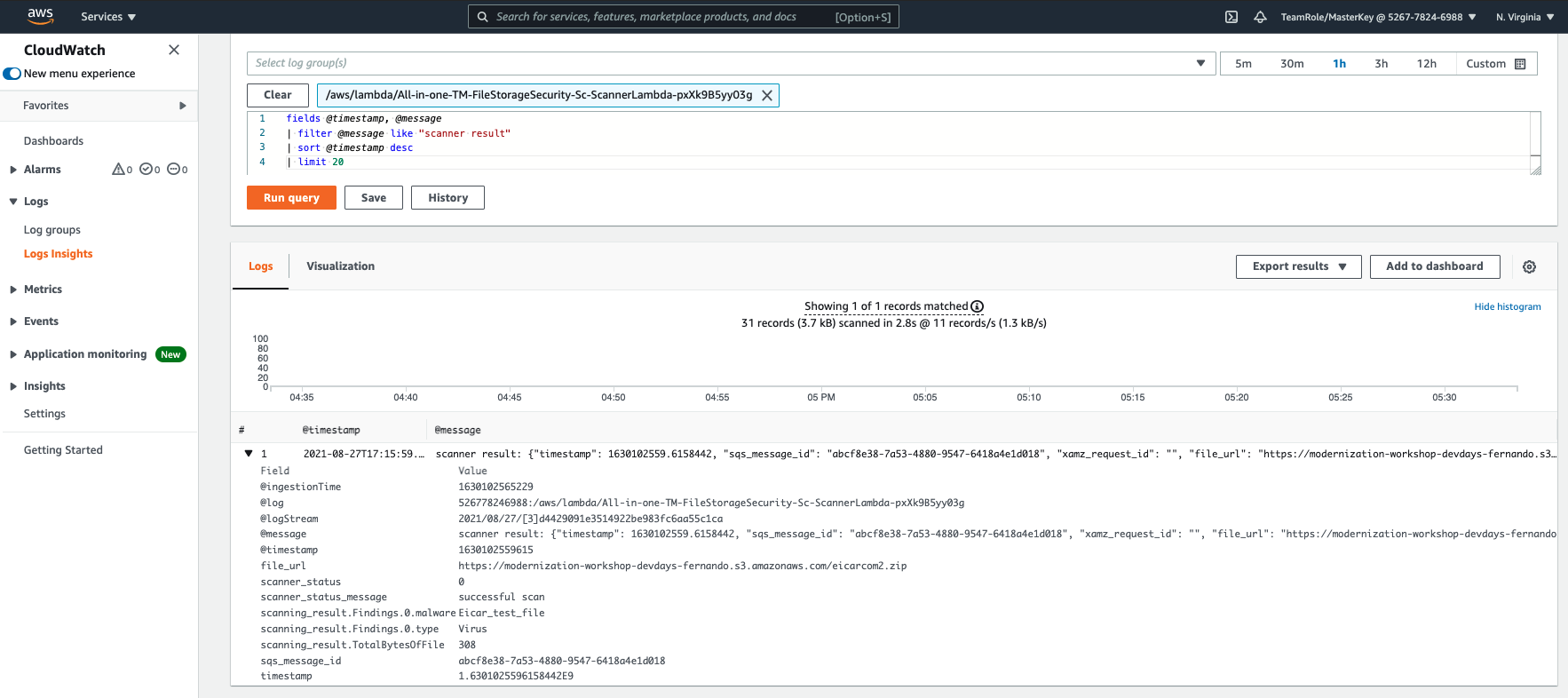
Task: Click the Save query button
Action: [x=373, y=198]
